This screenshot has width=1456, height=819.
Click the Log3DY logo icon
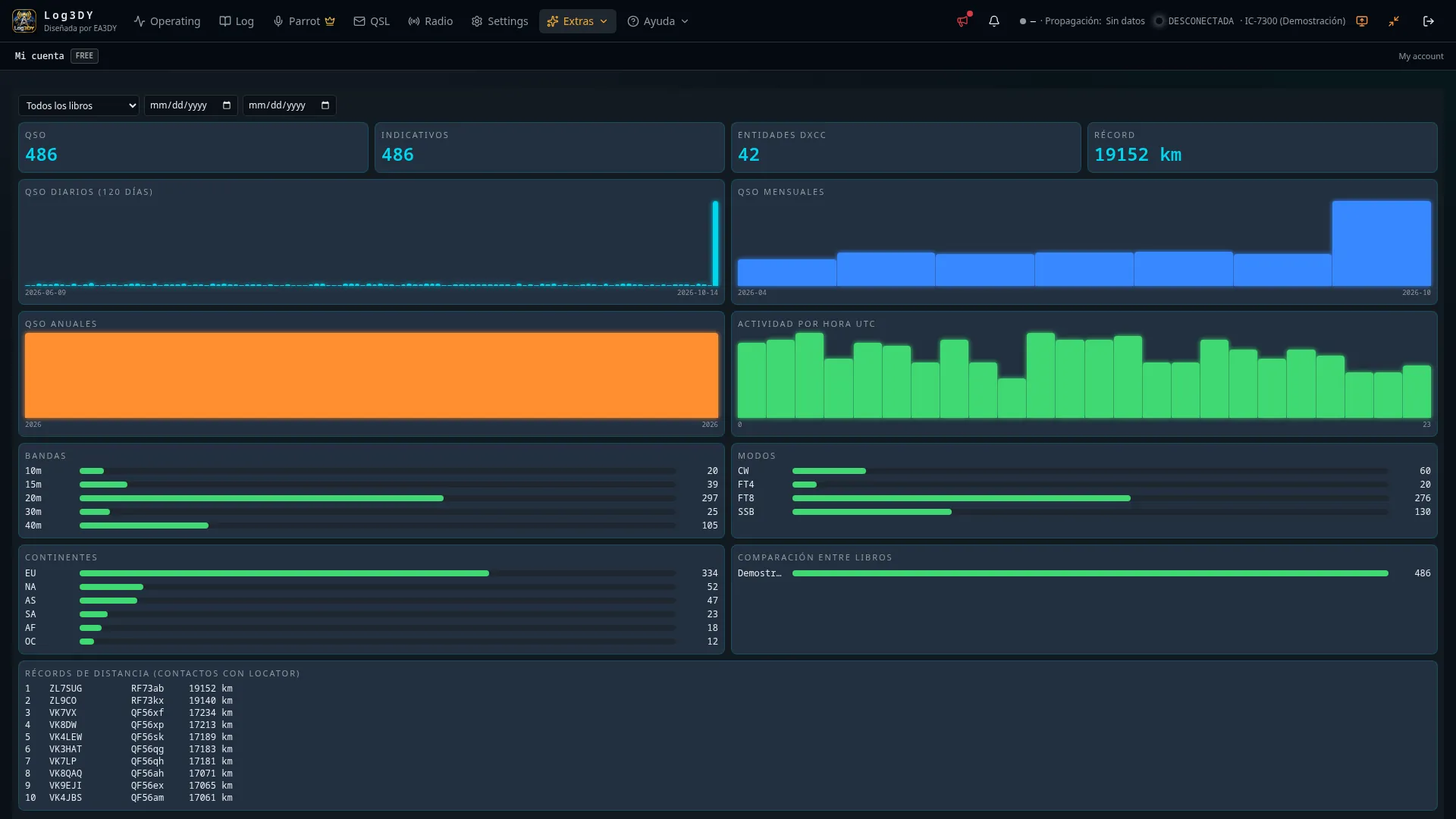pyautogui.click(x=24, y=21)
